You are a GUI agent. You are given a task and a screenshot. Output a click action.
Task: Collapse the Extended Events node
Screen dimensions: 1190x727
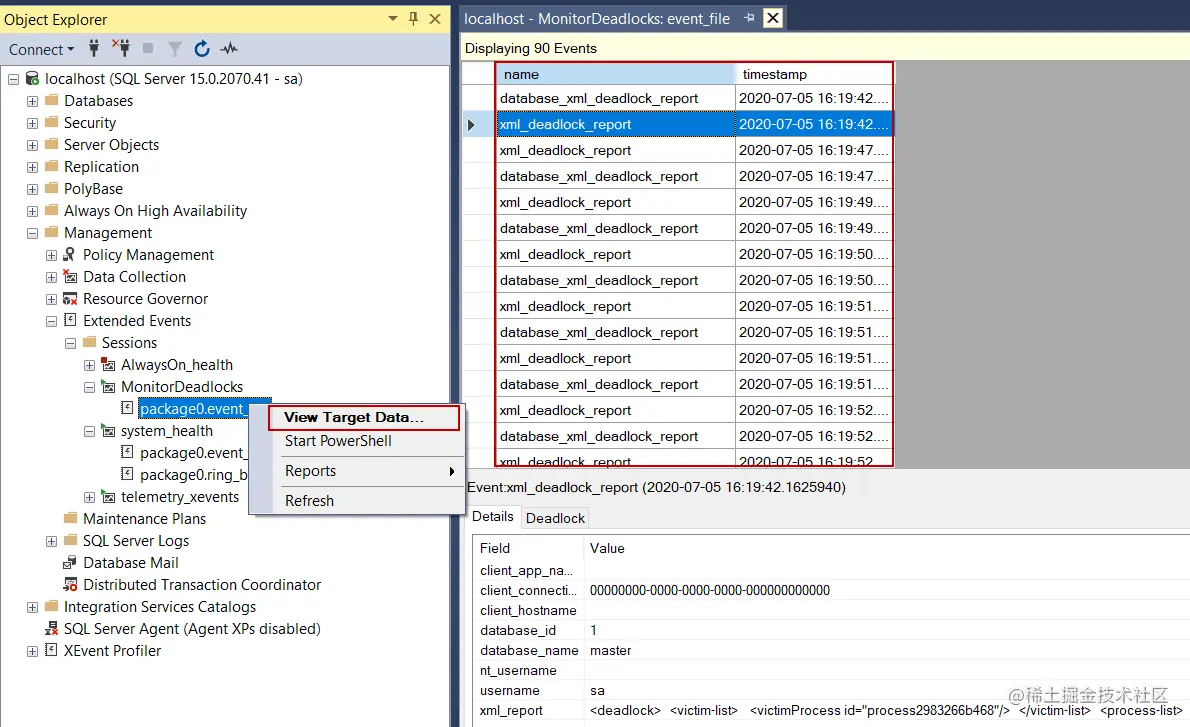51,321
